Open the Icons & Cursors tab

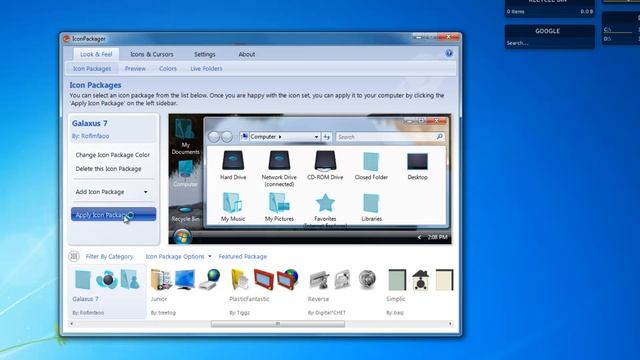pyautogui.click(x=152, y=54)
